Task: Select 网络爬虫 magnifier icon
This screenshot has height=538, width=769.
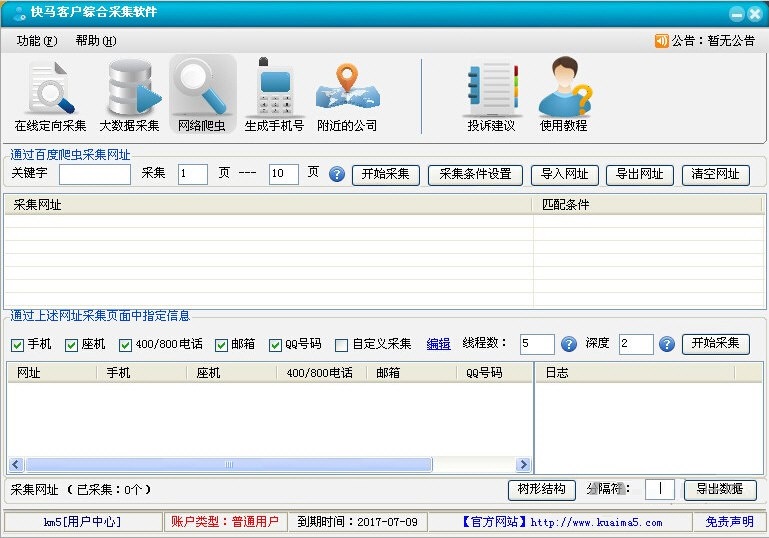Action: [202, 95]
